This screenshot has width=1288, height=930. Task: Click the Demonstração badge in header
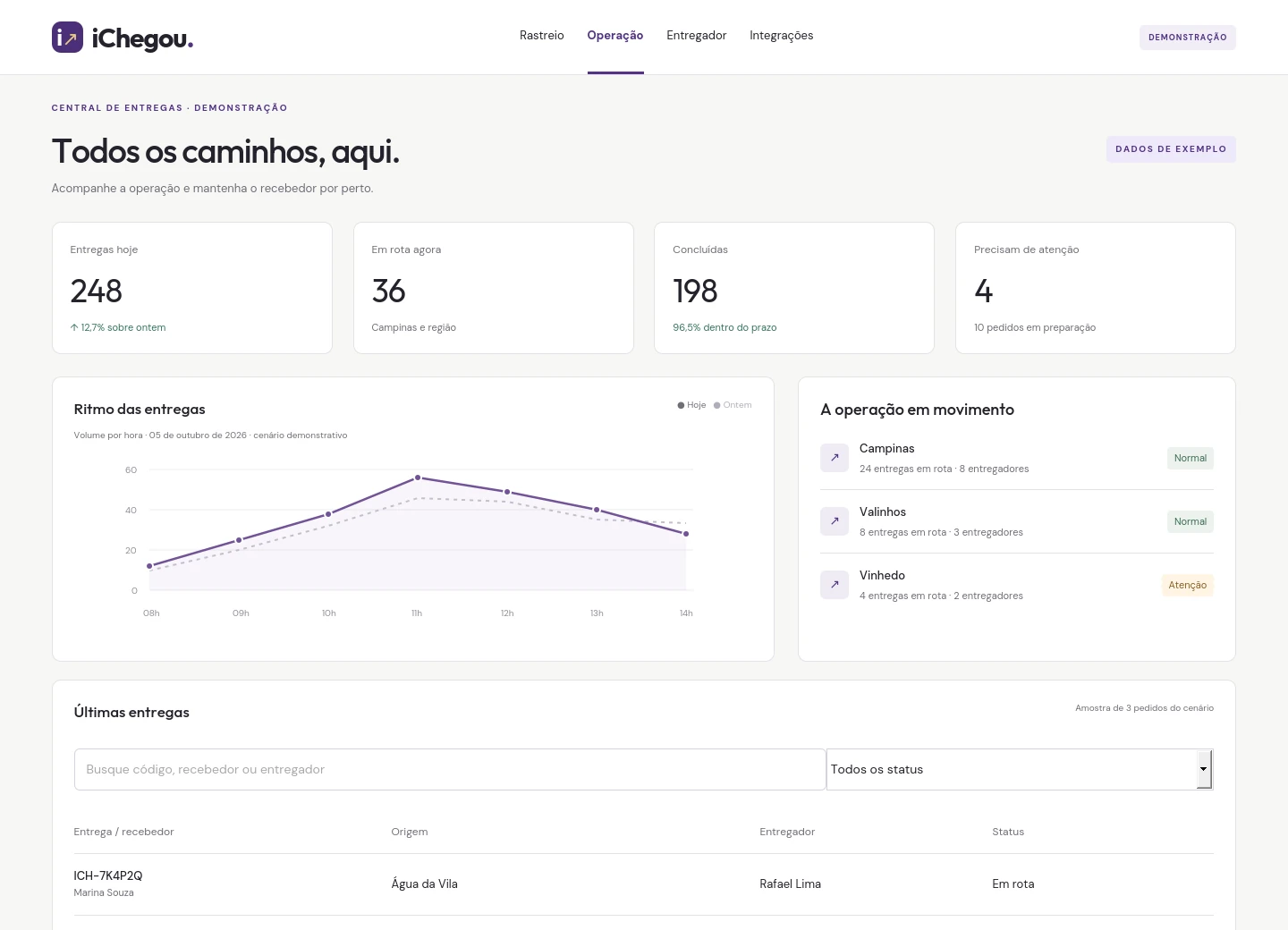pos(1188,38)
